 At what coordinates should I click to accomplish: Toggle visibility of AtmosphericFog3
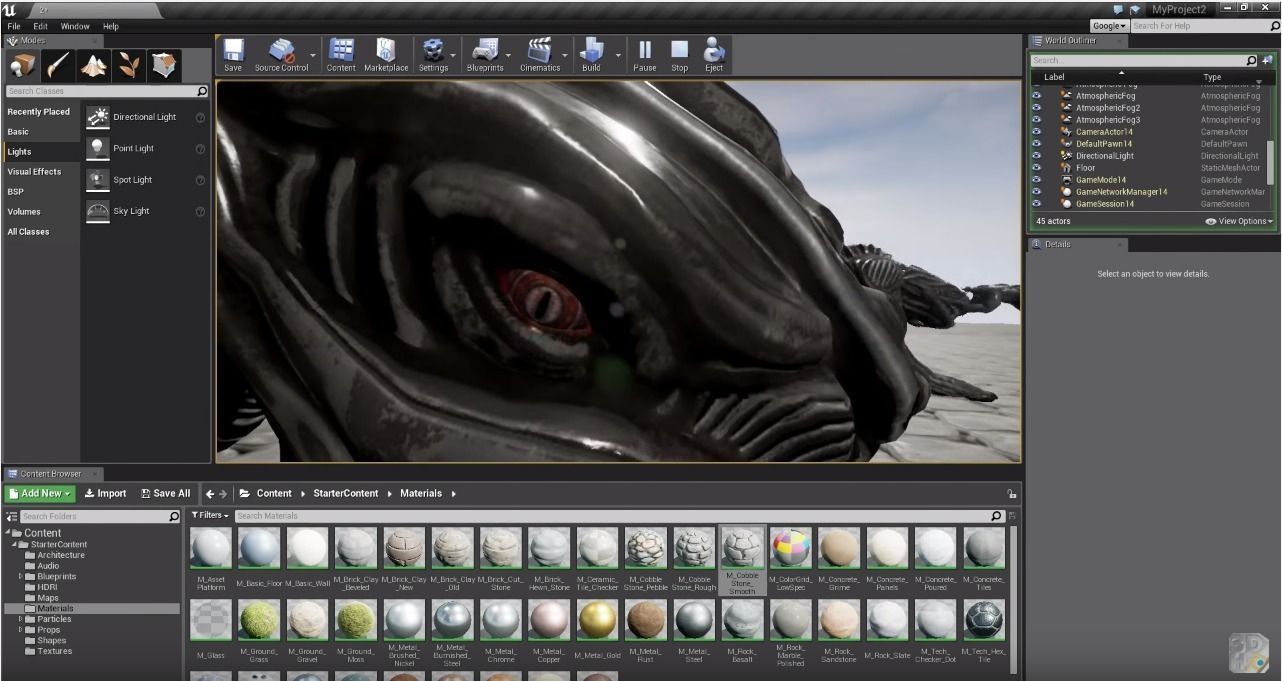coord(1036,120)
